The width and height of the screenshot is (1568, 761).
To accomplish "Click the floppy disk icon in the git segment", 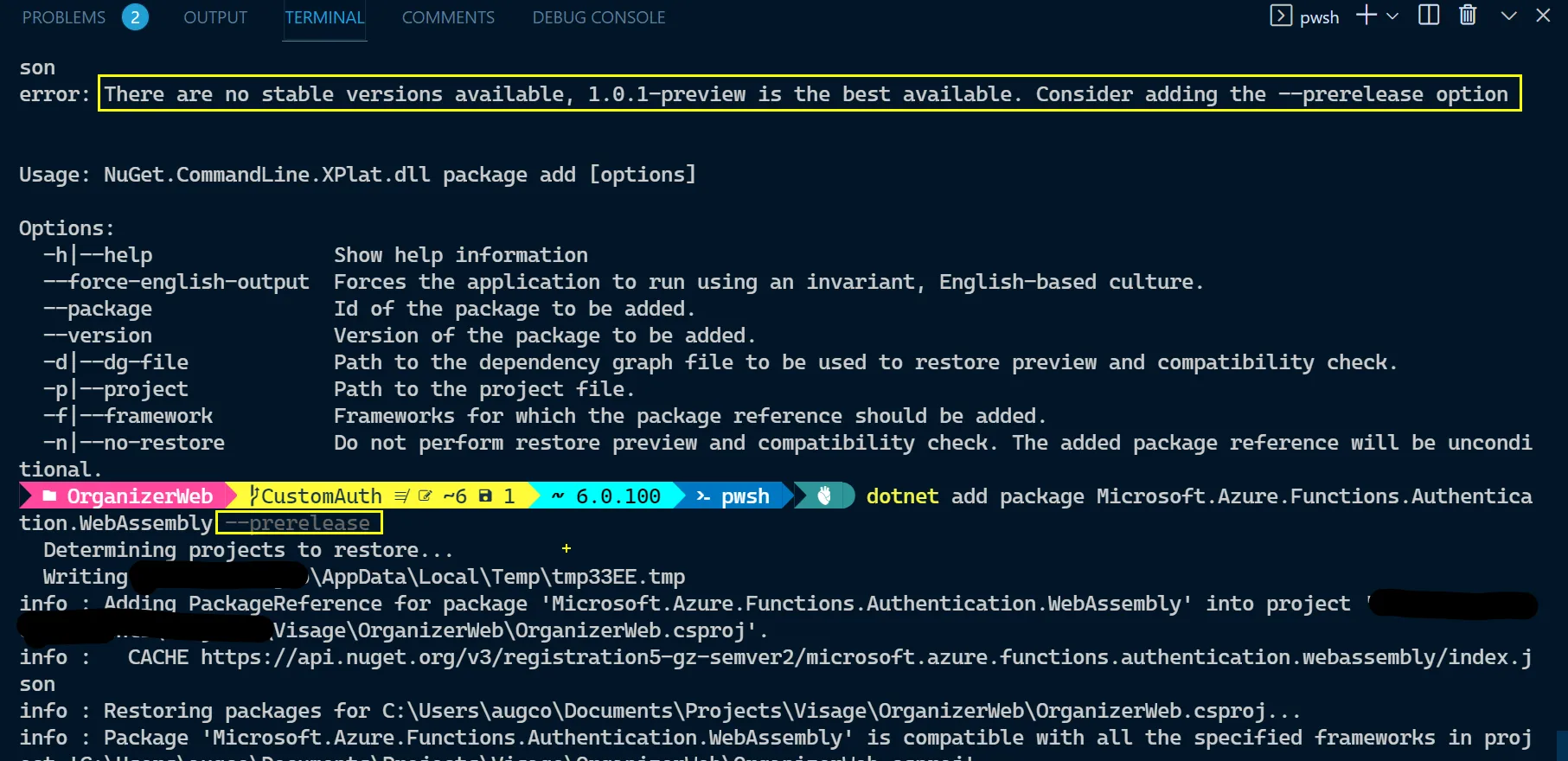I will click(x=485, y=496).
